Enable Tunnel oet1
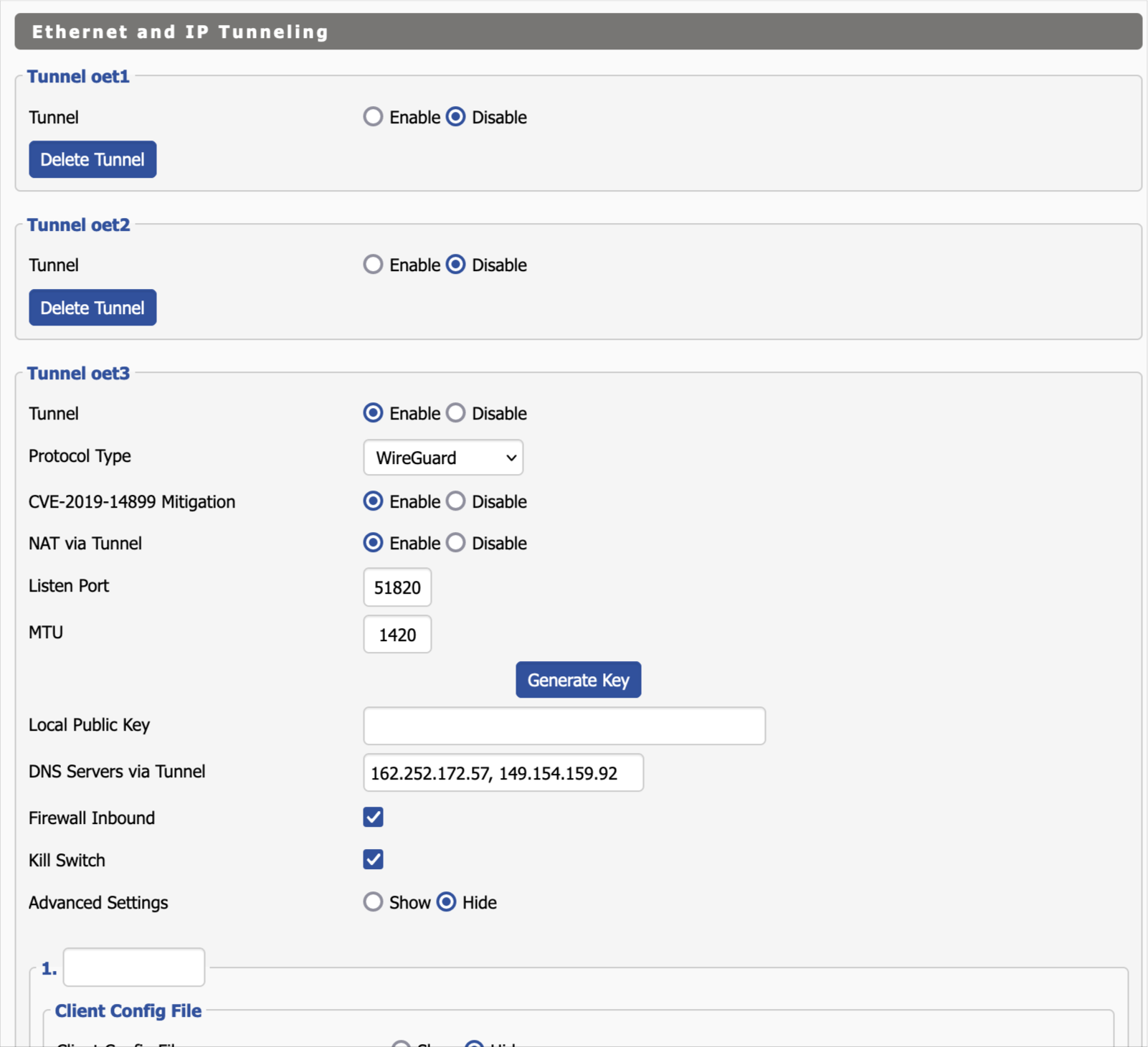Screen dimensions: 1148x1047 coord(373,117)
